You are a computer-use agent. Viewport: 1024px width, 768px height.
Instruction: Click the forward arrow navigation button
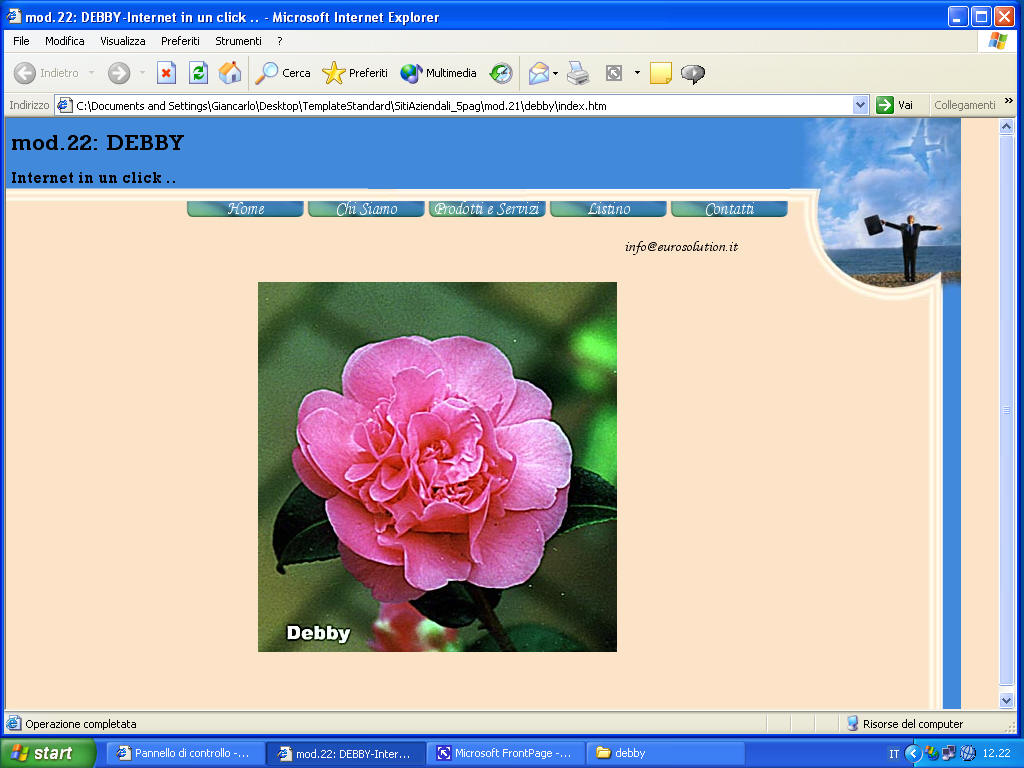[x=119, y=73]
